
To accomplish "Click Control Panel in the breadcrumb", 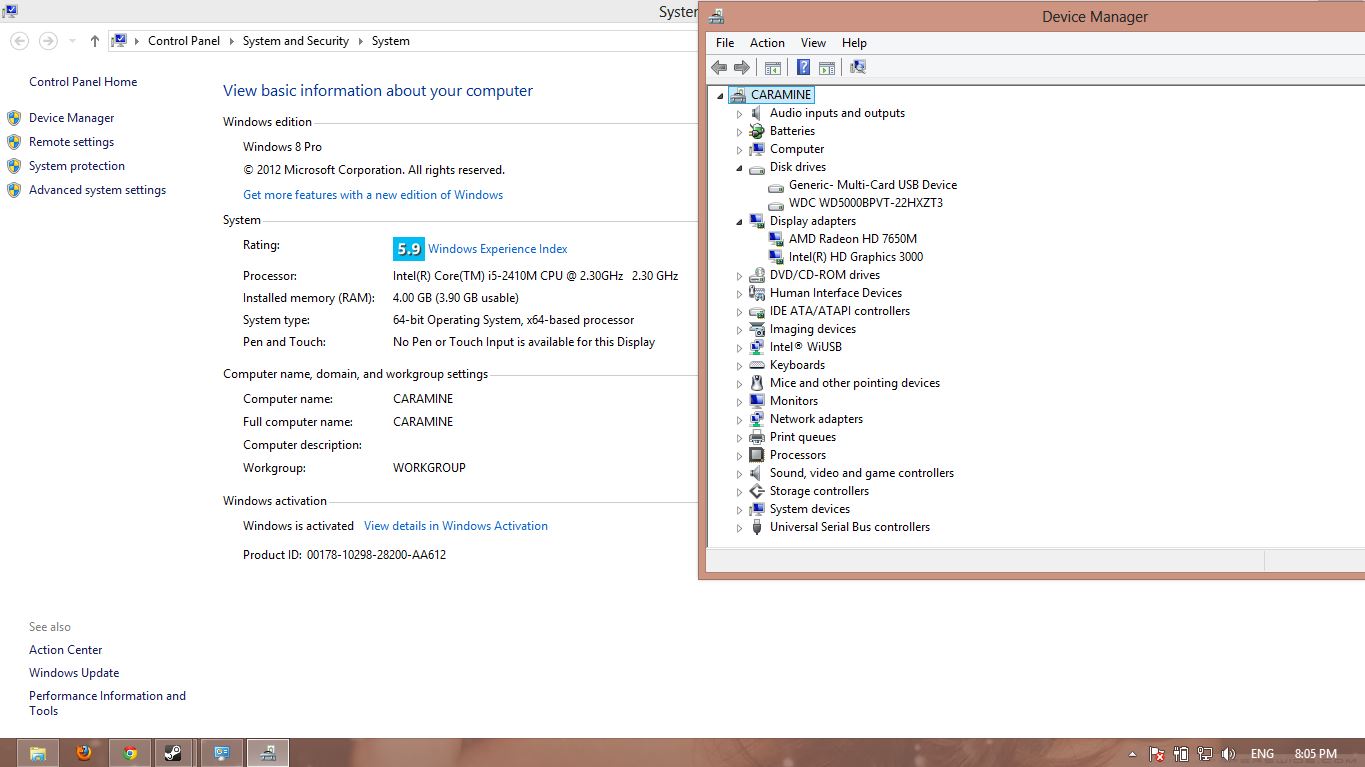I will [x=184, y=41].
